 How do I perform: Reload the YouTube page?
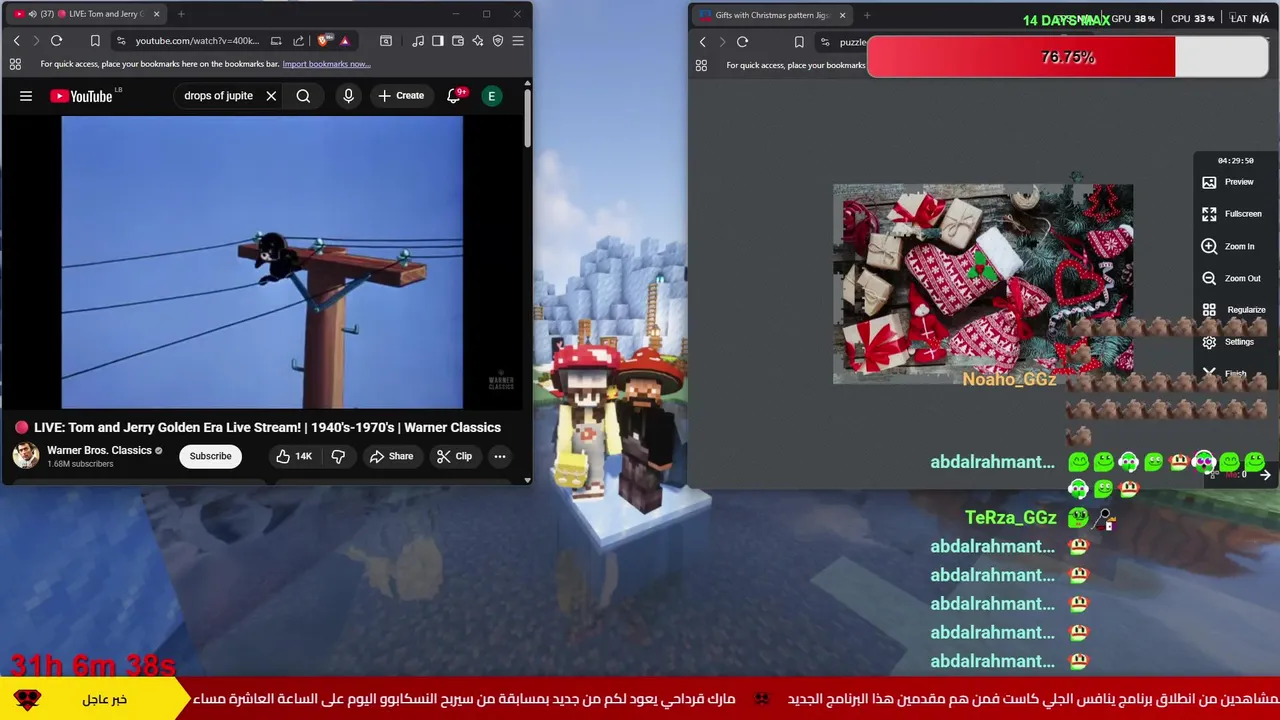click(56, 41)
